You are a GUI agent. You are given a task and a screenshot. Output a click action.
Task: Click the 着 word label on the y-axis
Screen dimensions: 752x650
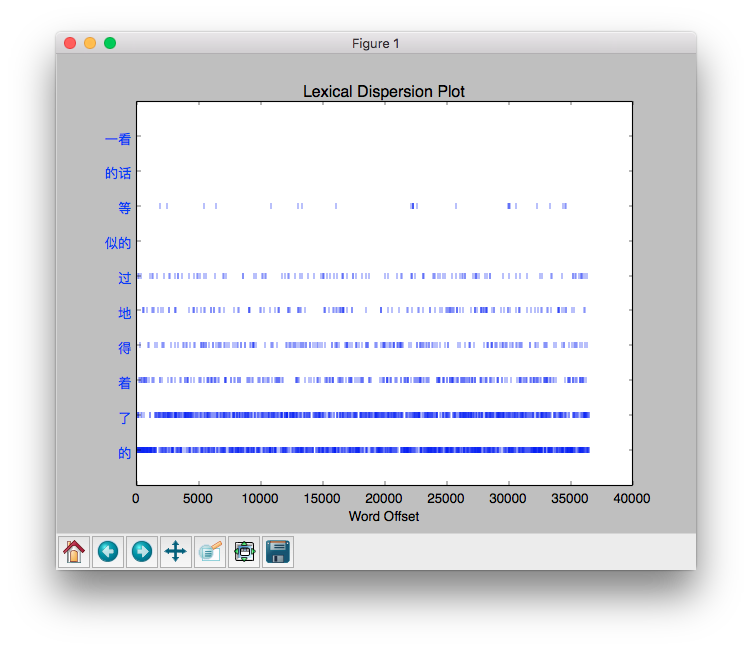point(124,382)
